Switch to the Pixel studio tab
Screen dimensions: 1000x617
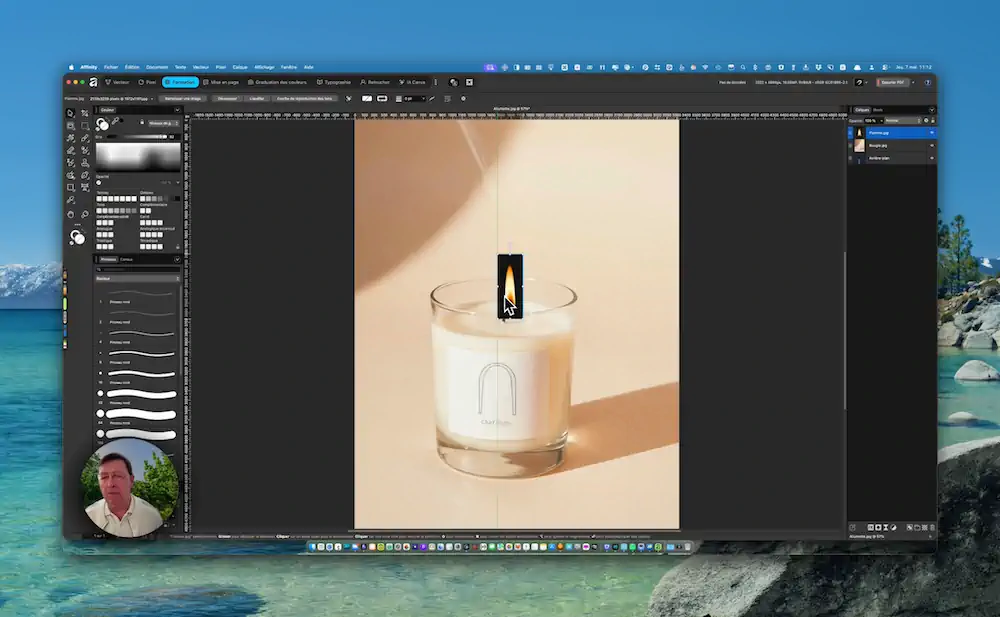point(147,82)
